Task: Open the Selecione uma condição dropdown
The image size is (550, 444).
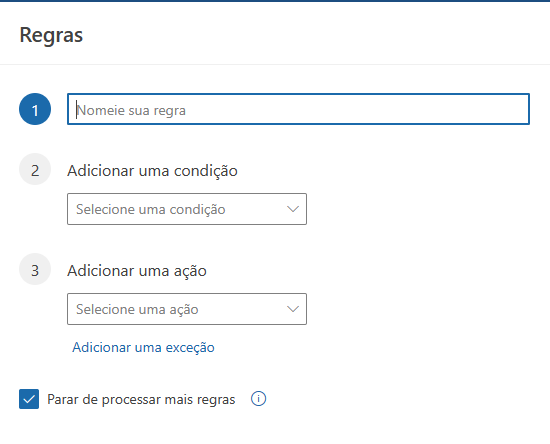Action: pyautogui.click(x=187, y=209)
